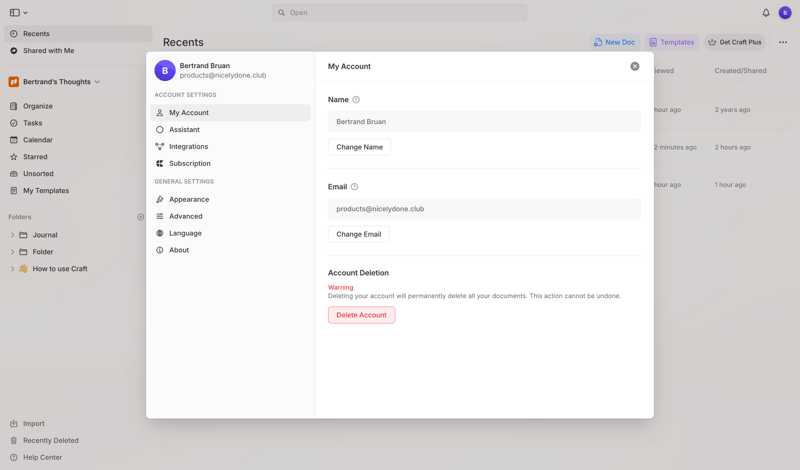The width and height of the screenshot is (800, 470).
Task: Click the Name help icon
Action: coord(356,100)
